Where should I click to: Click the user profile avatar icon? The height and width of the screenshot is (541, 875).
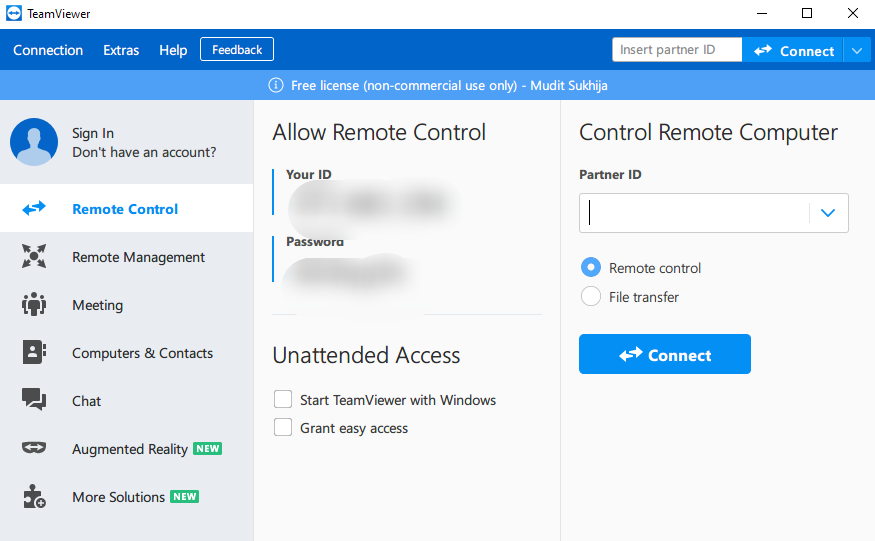click(34, 142)
